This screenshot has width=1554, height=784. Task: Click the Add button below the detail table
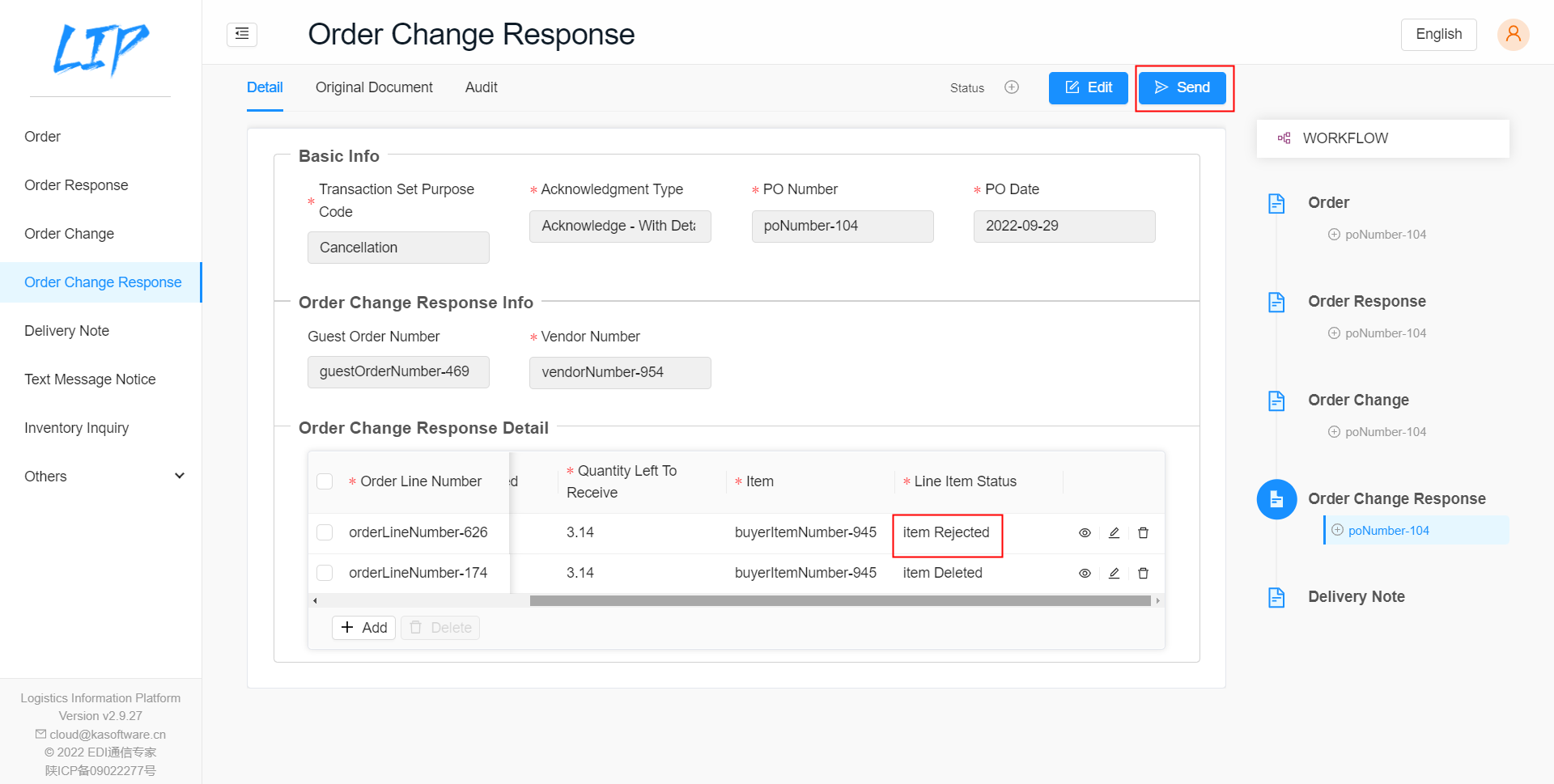click(363, 627)
